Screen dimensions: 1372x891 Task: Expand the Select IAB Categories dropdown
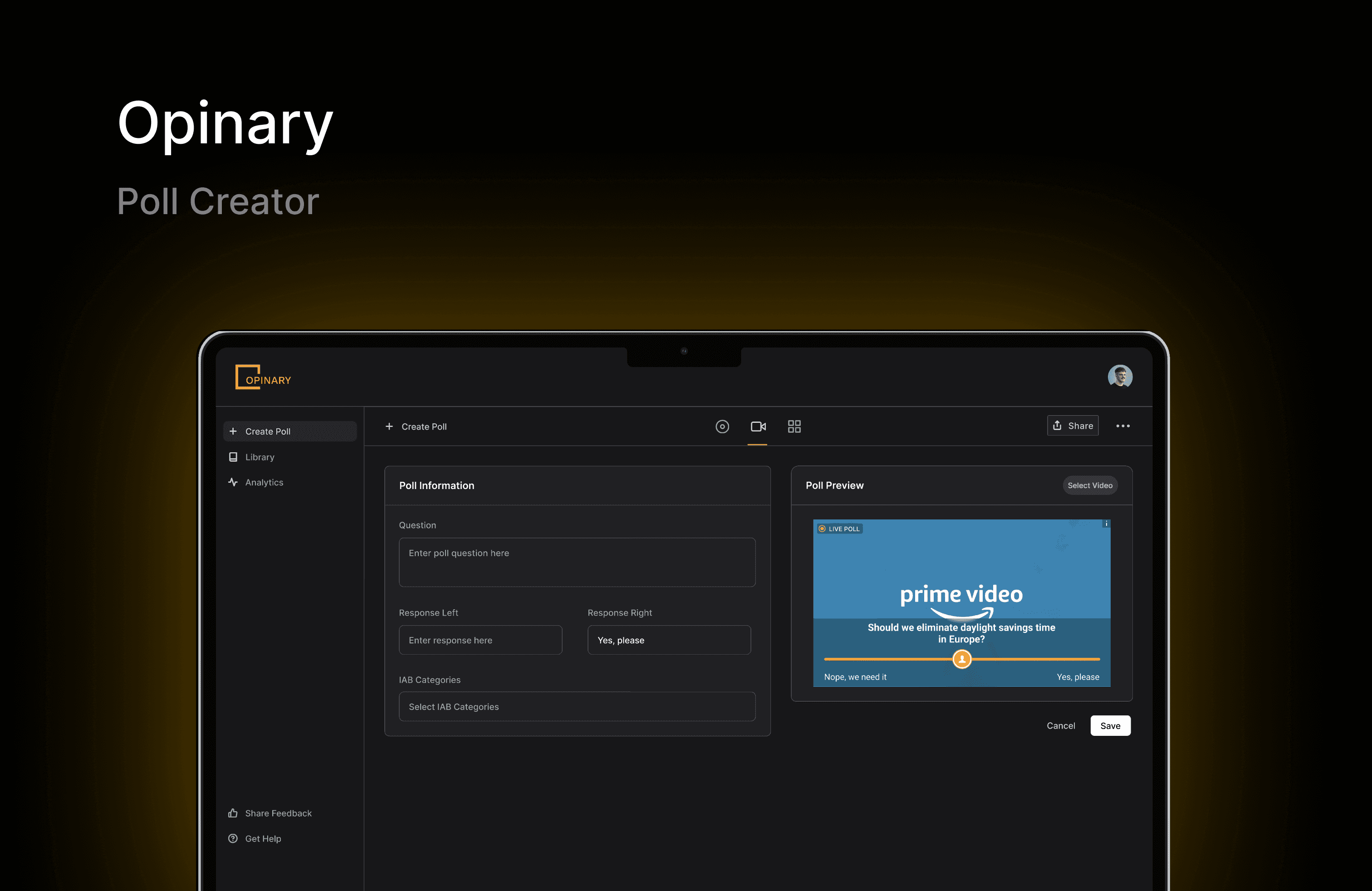[577, 706]
